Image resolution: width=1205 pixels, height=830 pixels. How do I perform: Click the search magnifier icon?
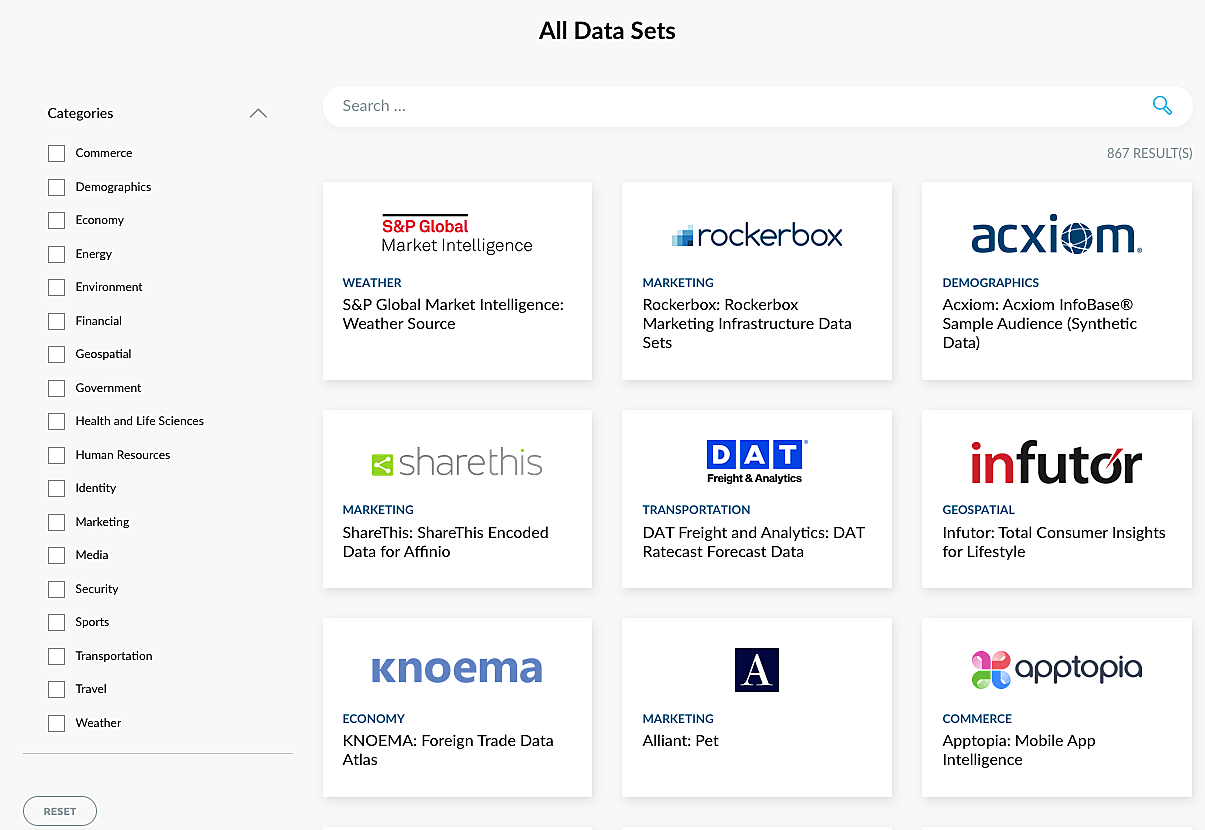pyautogui.click(x=1162, y=106)
